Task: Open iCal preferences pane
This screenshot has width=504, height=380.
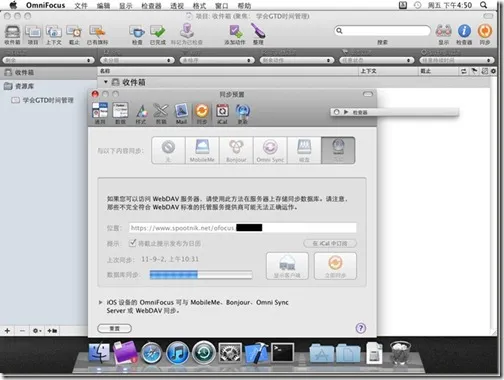Action: click(x=222, y=113)
